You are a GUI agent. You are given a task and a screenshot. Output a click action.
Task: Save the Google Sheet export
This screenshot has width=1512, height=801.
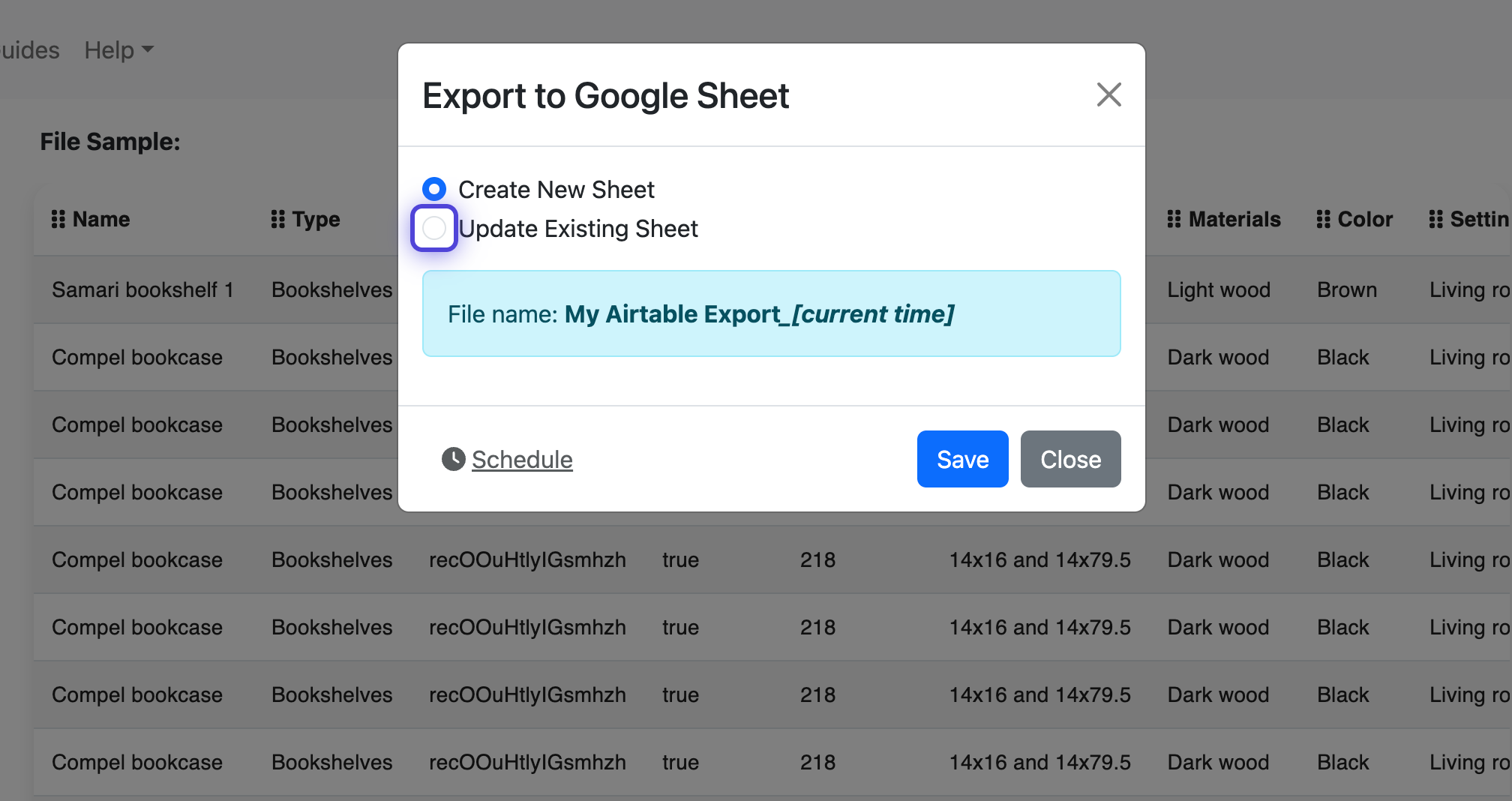[x=962, y=459]
